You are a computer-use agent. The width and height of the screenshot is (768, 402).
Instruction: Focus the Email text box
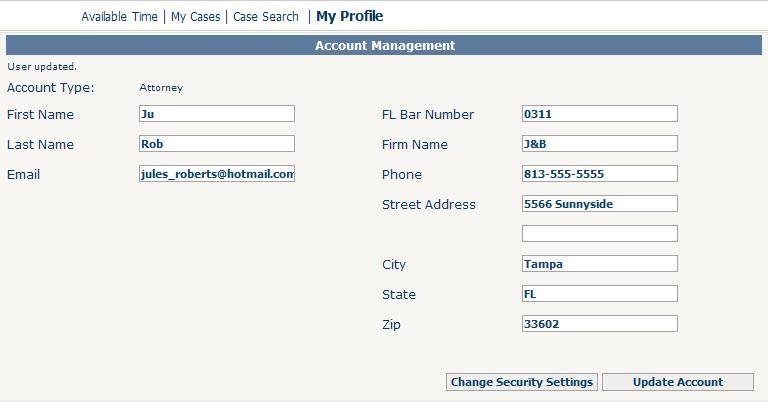click(217, 174)
